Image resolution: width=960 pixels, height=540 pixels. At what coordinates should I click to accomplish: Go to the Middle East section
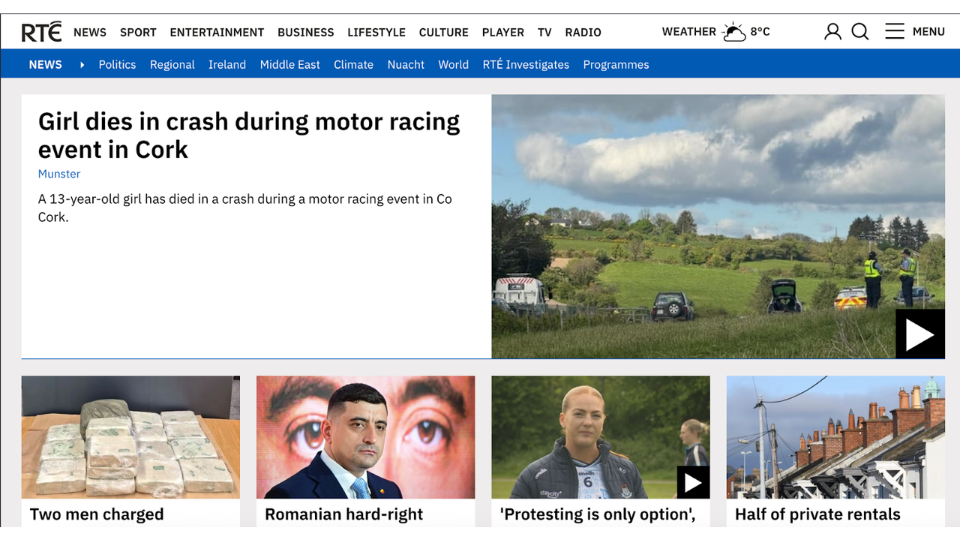tap(290, 65)
